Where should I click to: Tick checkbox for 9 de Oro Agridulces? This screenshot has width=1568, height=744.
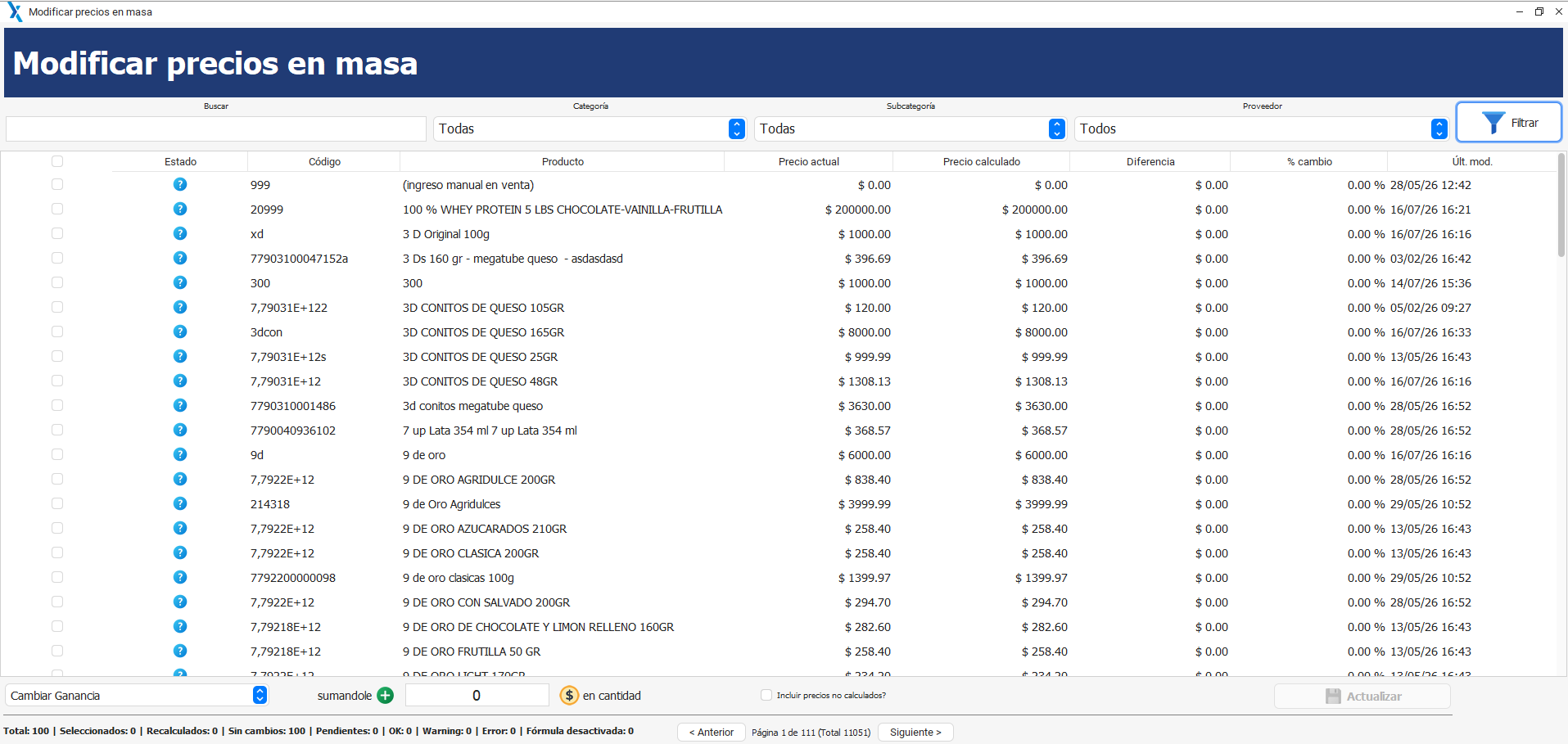click(57, 503)
